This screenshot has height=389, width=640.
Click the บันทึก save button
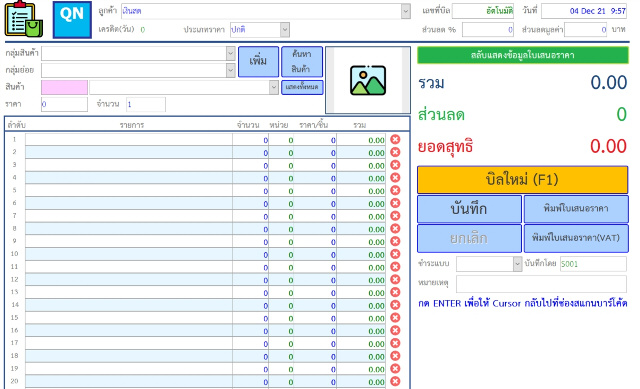[x=469, y=209]
